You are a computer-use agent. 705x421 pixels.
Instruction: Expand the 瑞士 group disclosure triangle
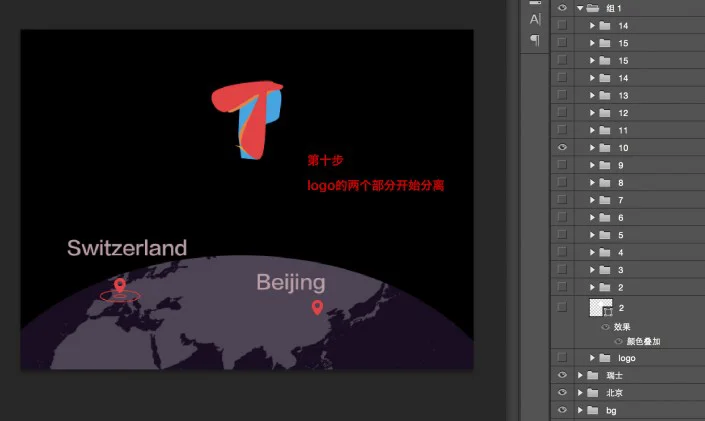580,375
